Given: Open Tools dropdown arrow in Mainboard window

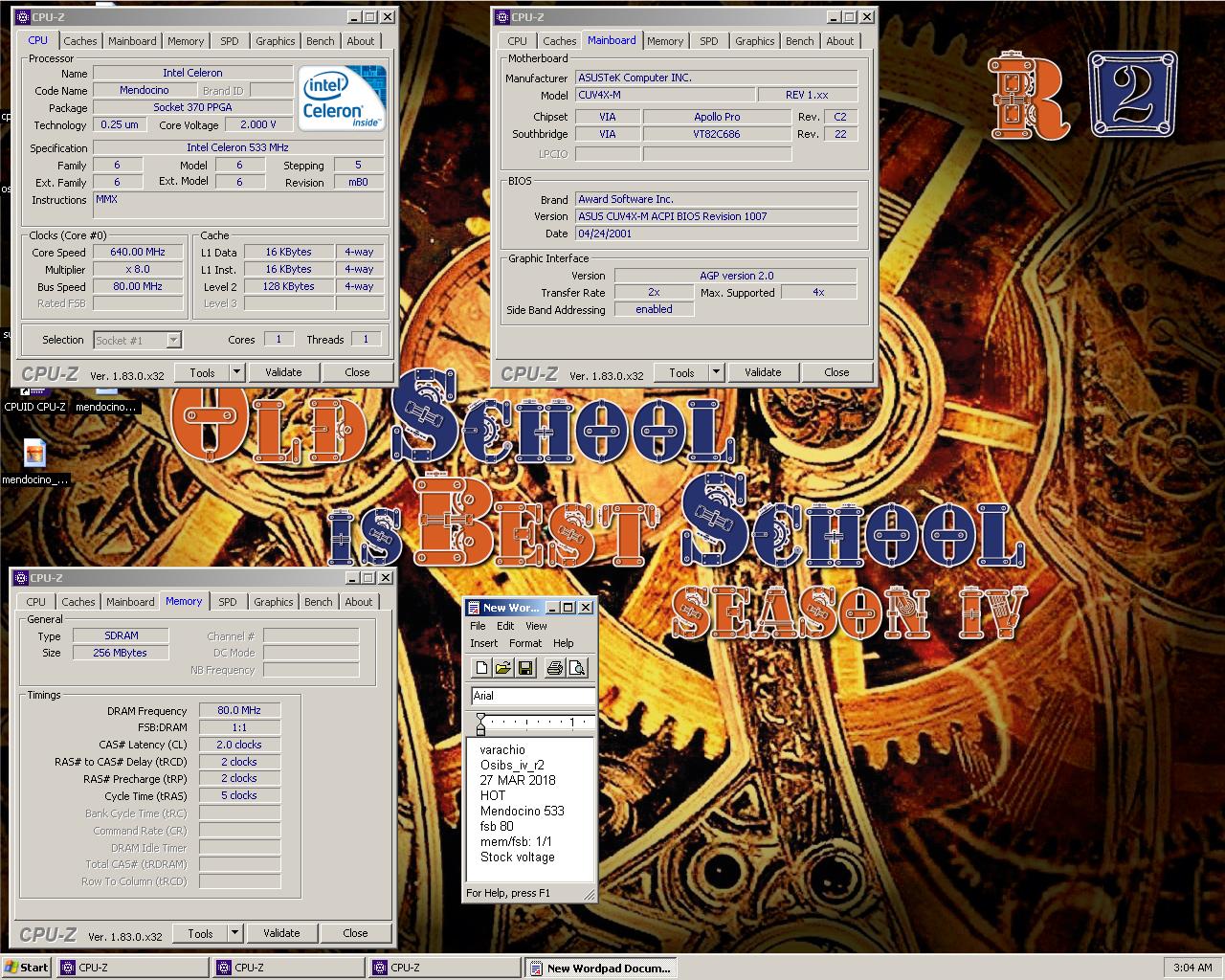Looking at the screenshot, I should click(717, 372).
